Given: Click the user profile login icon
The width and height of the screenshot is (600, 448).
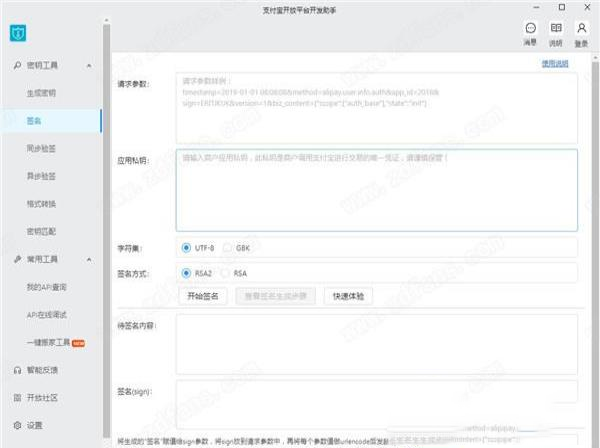Looking at the screenshot, I should pyautogui.click(x=581, y=28).
